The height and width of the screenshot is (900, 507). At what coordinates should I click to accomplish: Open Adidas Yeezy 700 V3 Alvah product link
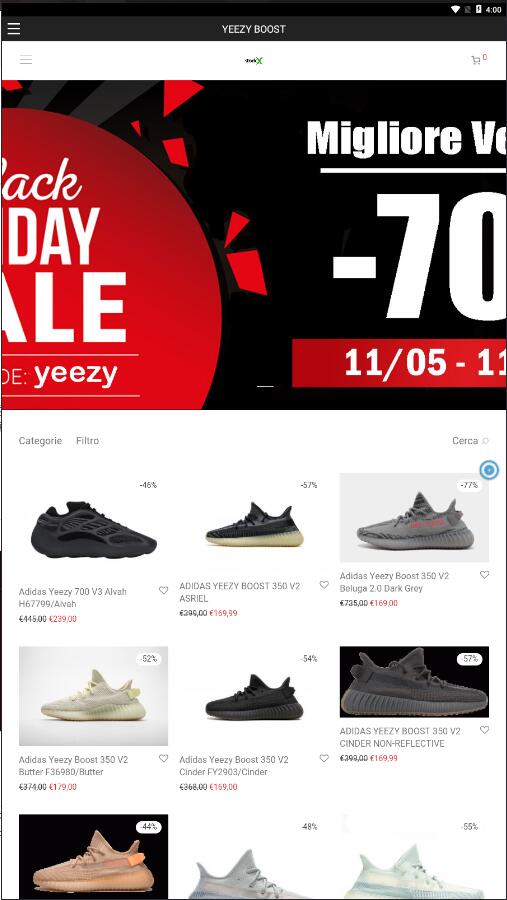pos(72,598)
